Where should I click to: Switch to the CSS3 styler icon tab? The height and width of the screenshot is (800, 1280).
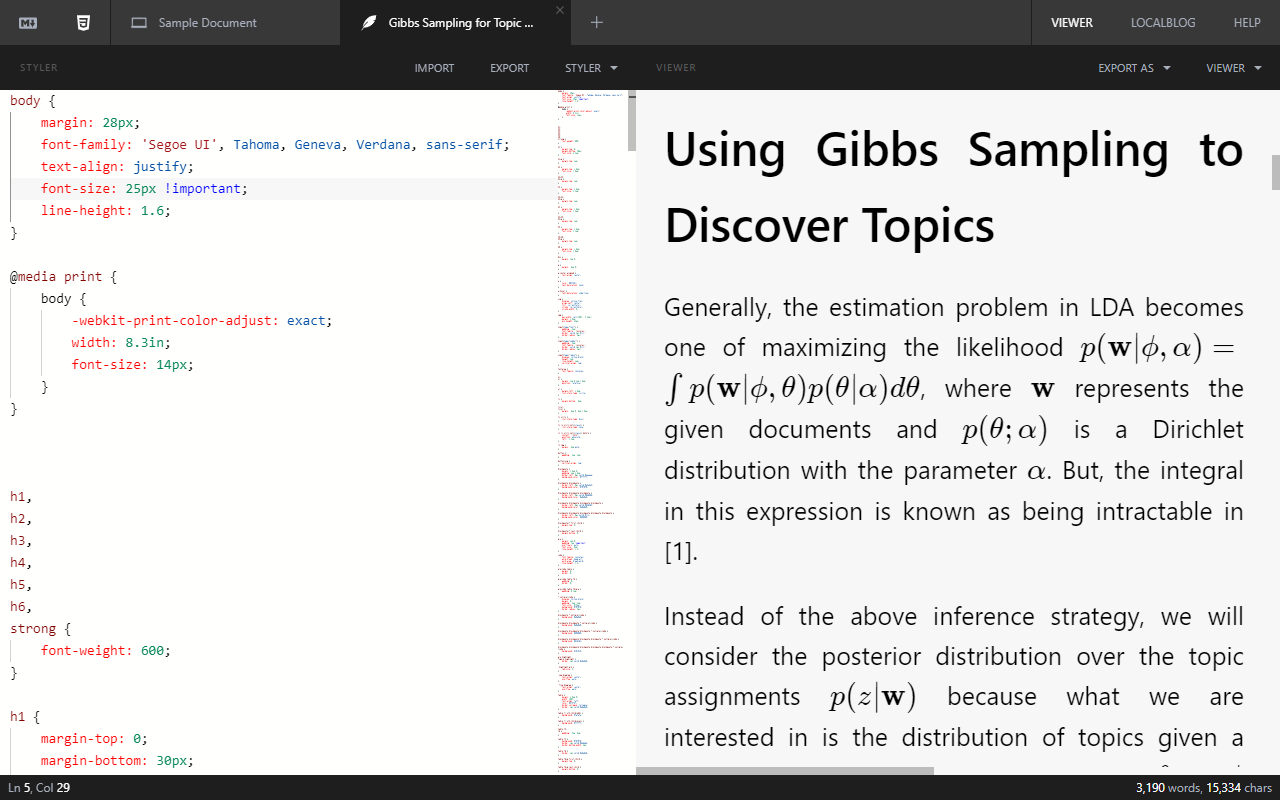click(84, 22)
